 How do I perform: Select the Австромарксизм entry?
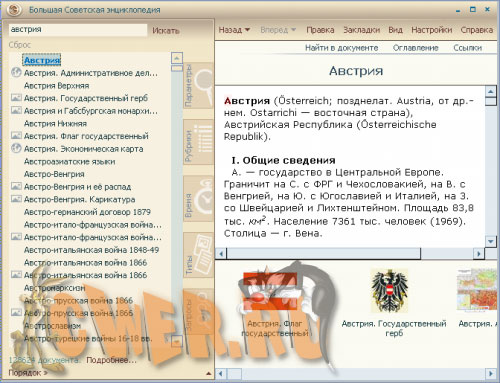[54, 288]
